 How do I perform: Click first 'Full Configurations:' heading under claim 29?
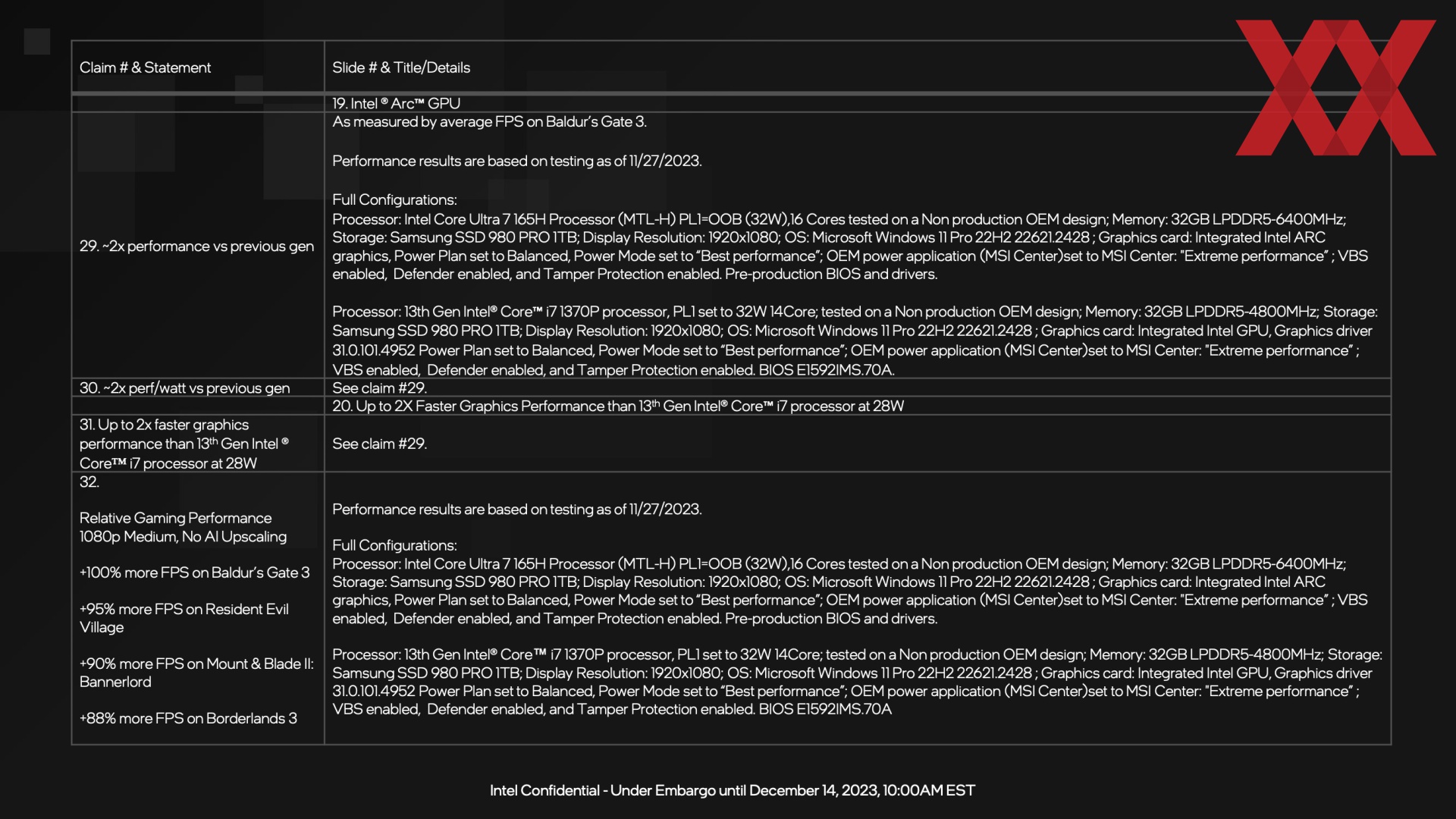pyautogui.click(x=394, y=199)
